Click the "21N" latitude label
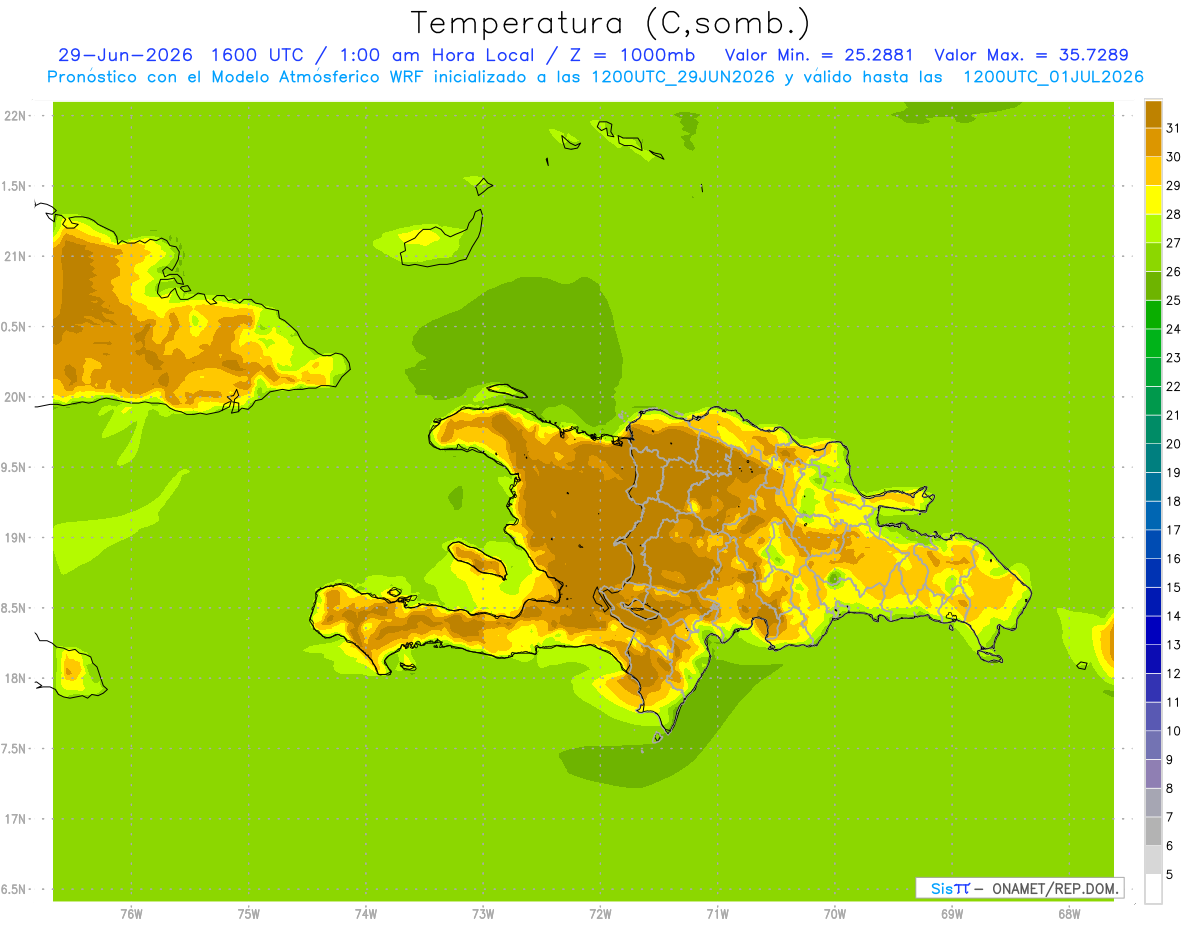The height and width of the screenshot is (927, 1200). click(15, 256)
